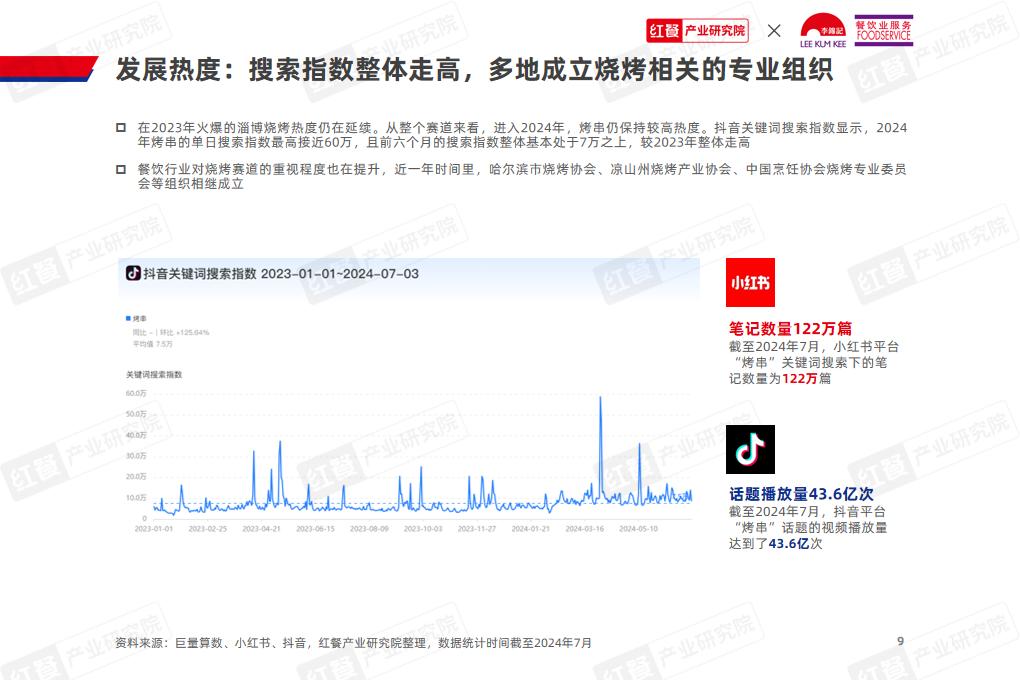Click the x-axis date 2024-05-10

639,529
